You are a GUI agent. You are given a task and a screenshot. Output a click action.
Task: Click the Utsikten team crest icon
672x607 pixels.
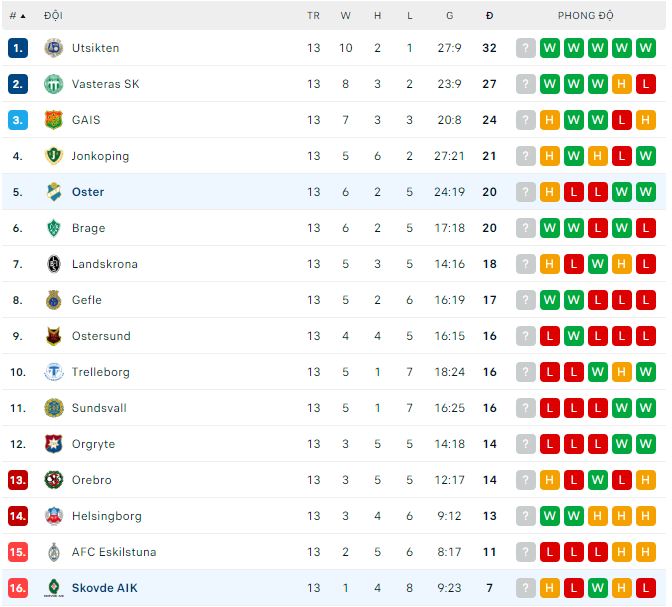click(x=53, y=48)
